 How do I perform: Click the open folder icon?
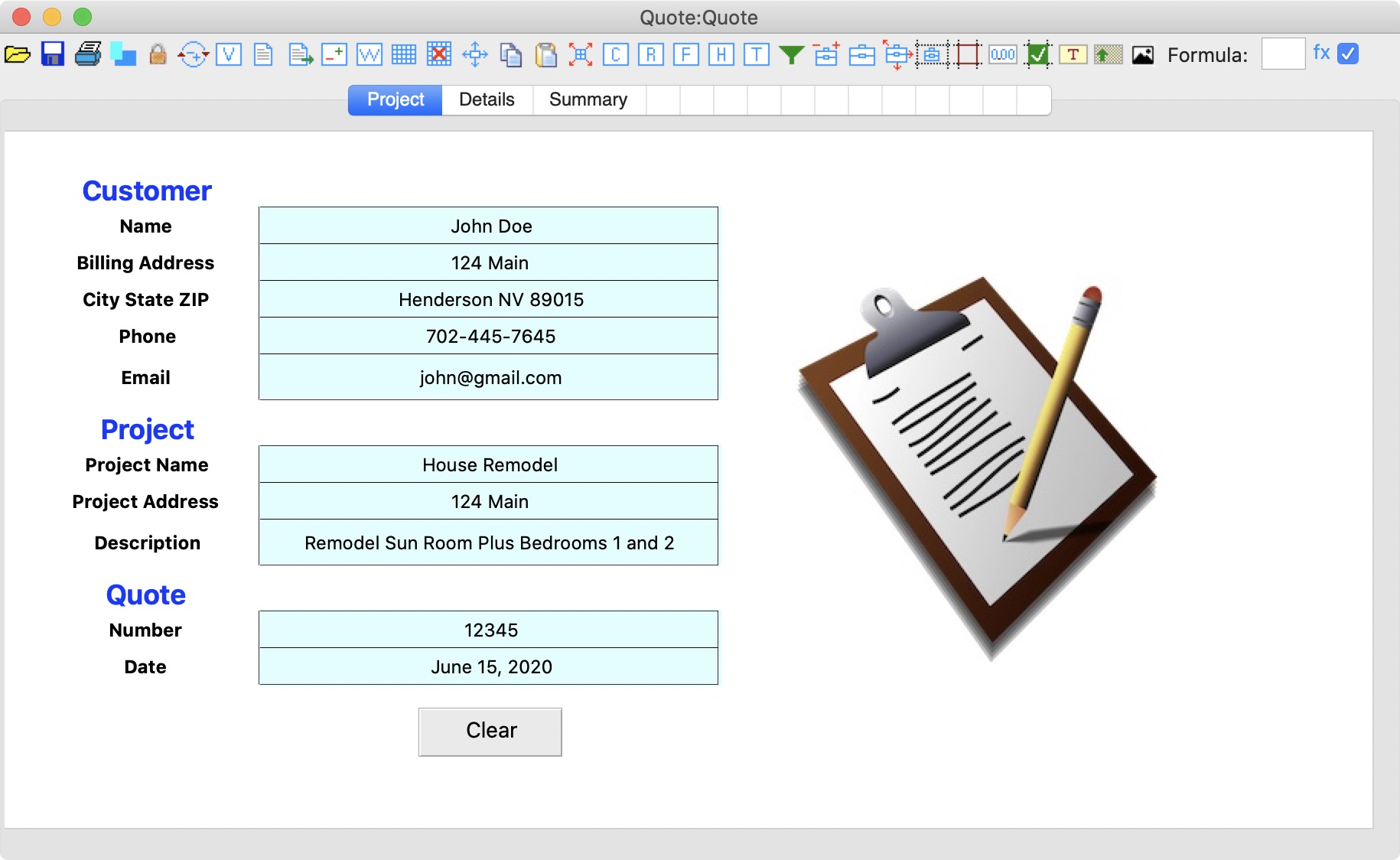[x=18, y=54]
